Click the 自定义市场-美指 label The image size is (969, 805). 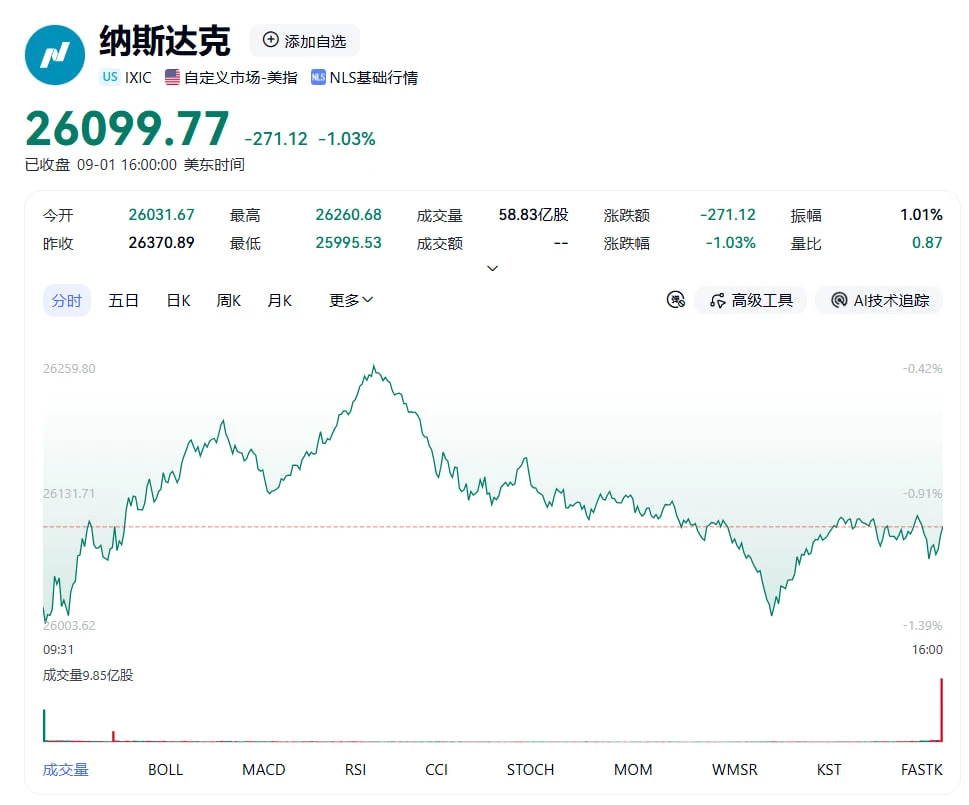tap(240, 77)
